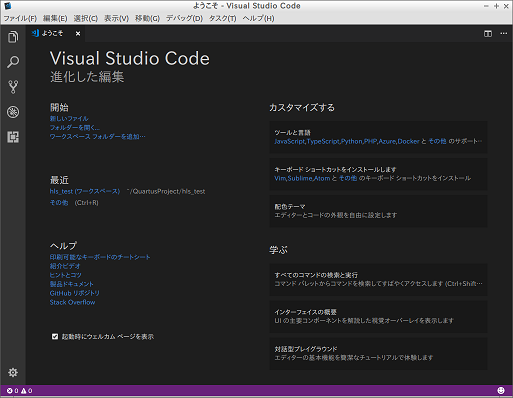
Task: Select the ようこそ editor tab
Action: [56, 34]
